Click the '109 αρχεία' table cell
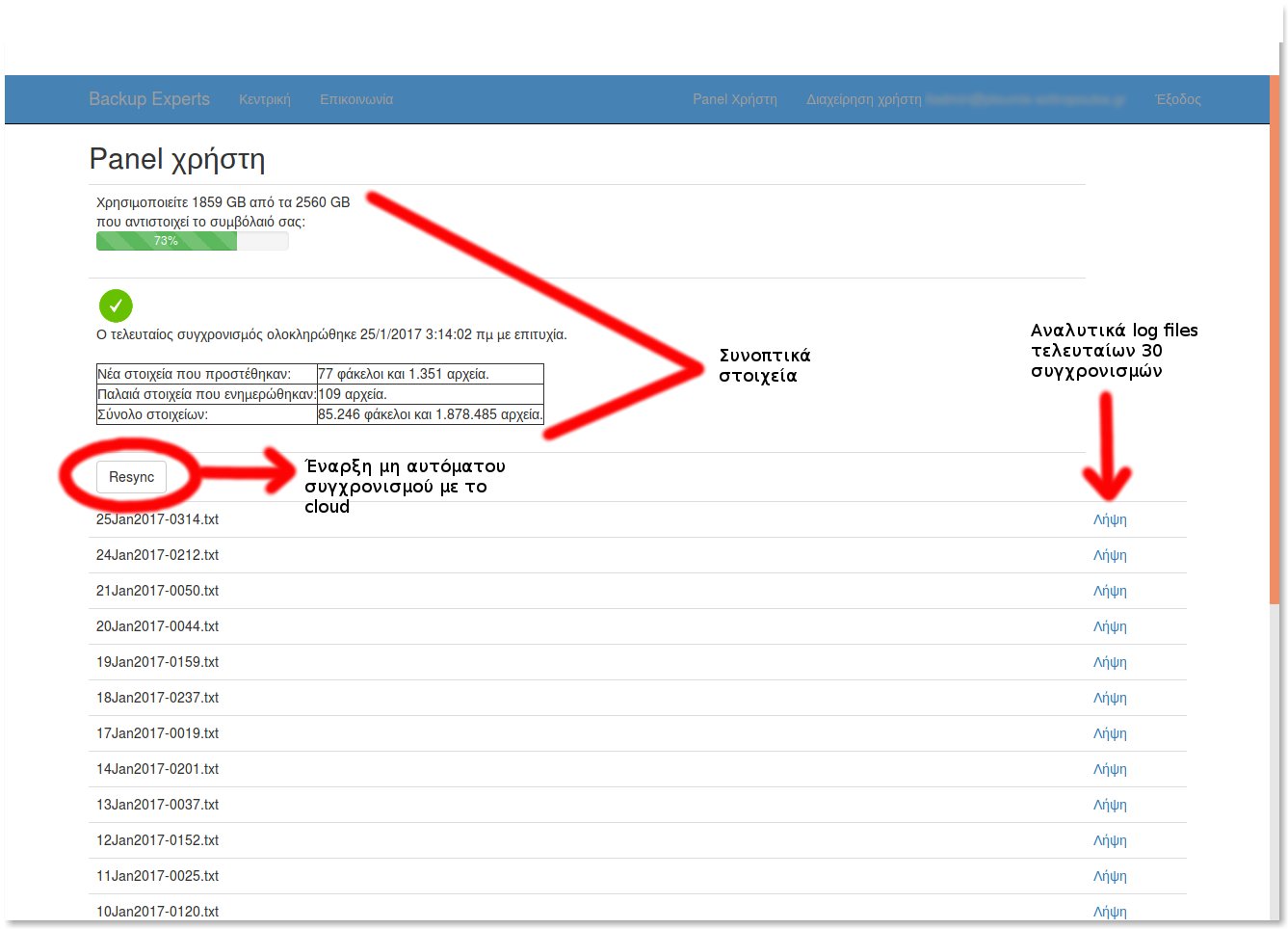The image size is (1288, 929). (430, 394)
